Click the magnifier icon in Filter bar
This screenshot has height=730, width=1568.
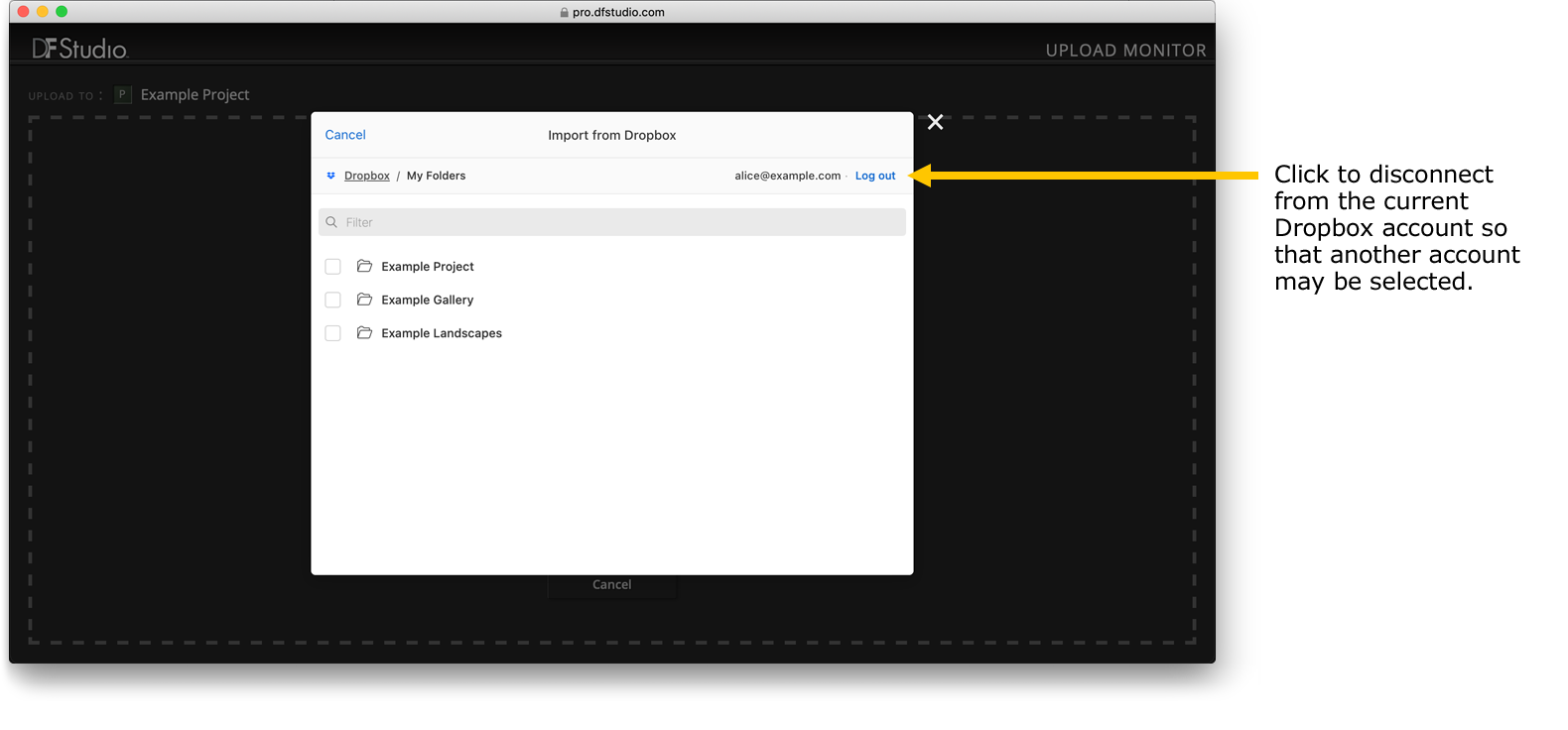[331, 222]
